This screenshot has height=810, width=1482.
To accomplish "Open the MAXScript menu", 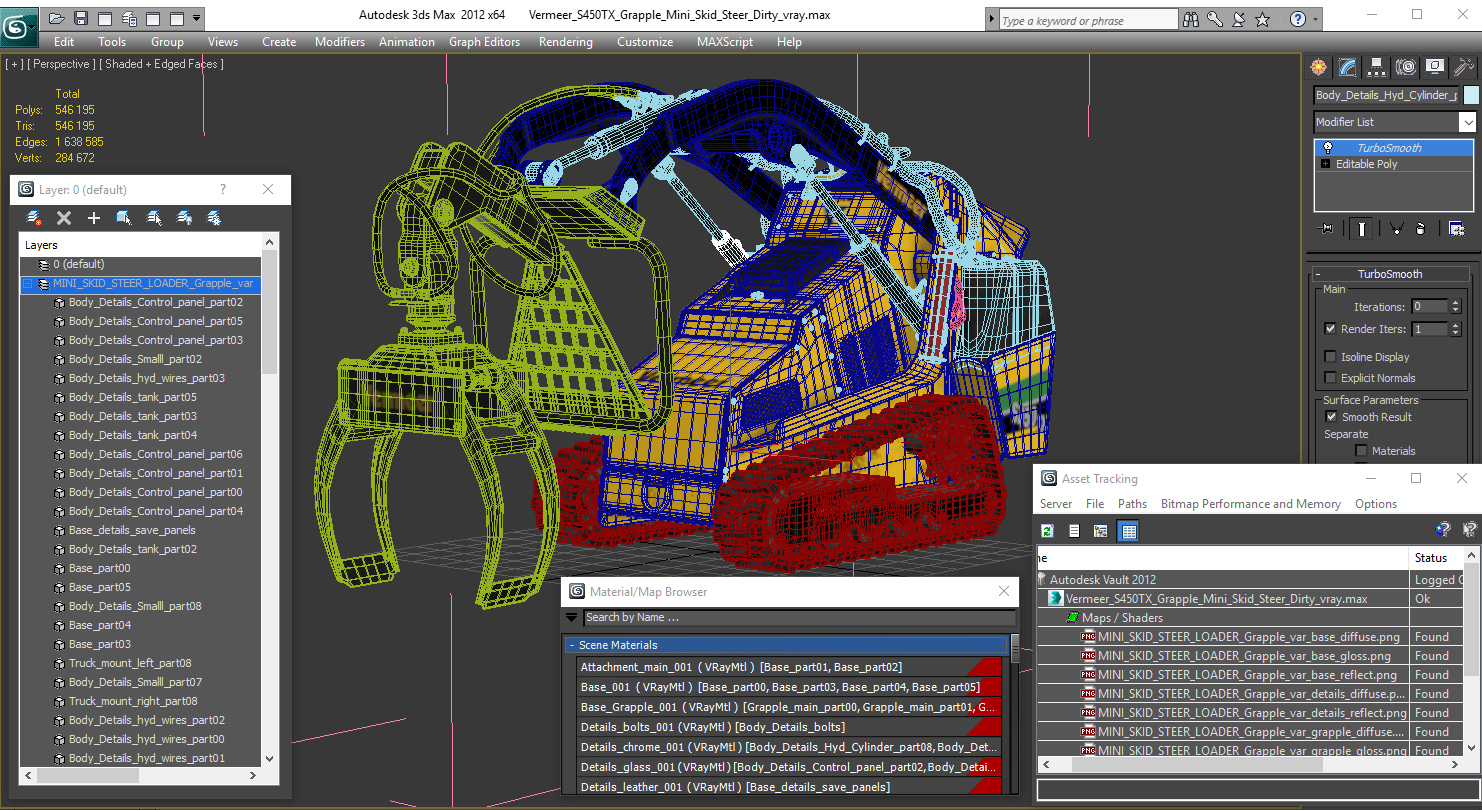I will pos(725,42).
